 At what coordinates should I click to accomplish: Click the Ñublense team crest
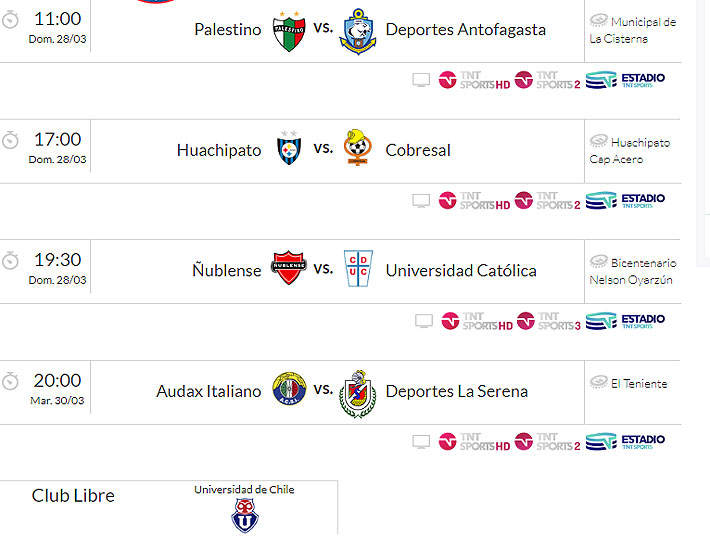pos(289,269)
